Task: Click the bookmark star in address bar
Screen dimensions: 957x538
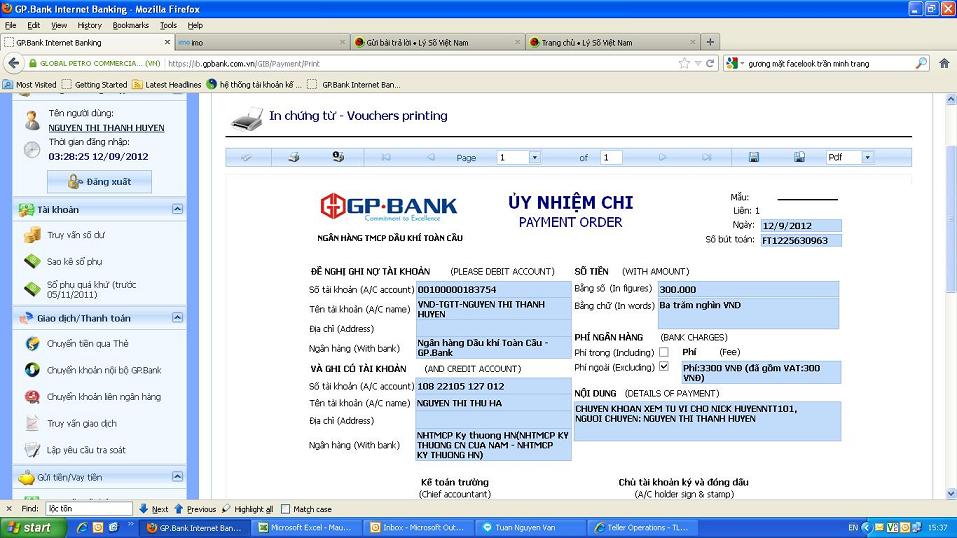Action: 684,63
